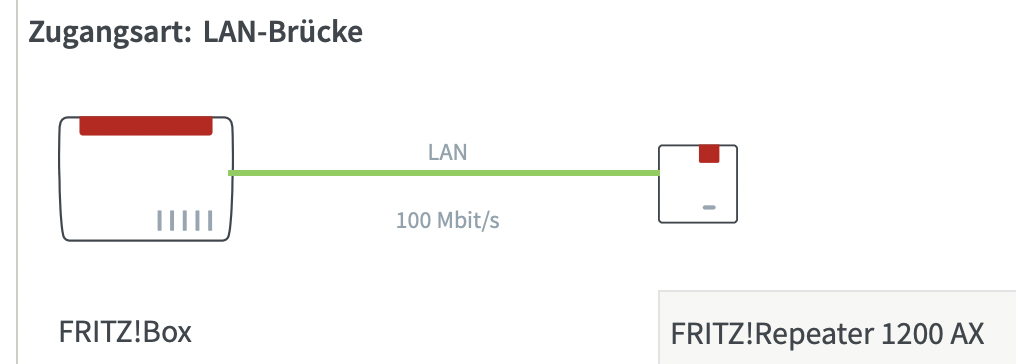Image resolution: width=1016 pixels, height=364 pixels.
Task: Click the gray dash on repeater icon
Action: point(709,207)
